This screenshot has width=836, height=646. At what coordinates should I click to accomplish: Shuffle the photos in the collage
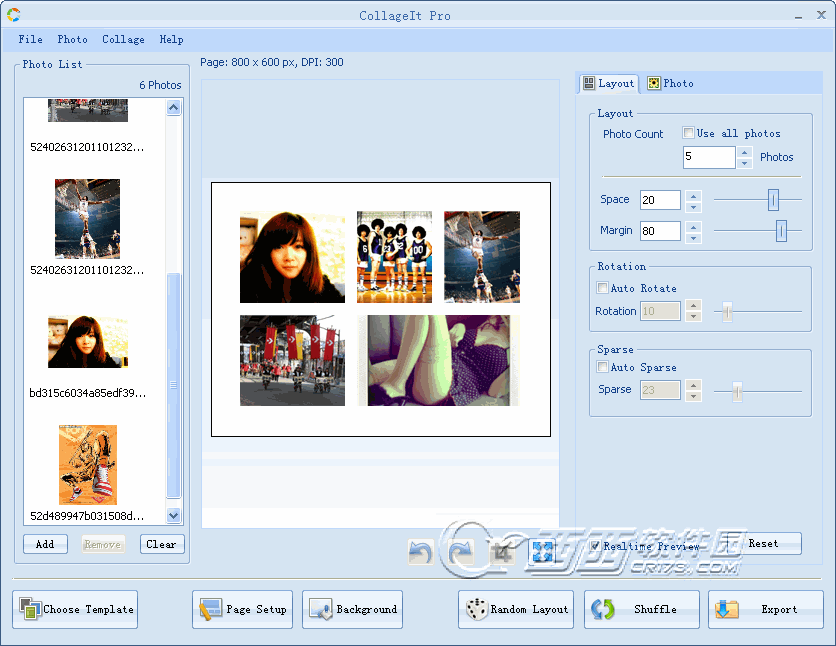coord(641,609)
